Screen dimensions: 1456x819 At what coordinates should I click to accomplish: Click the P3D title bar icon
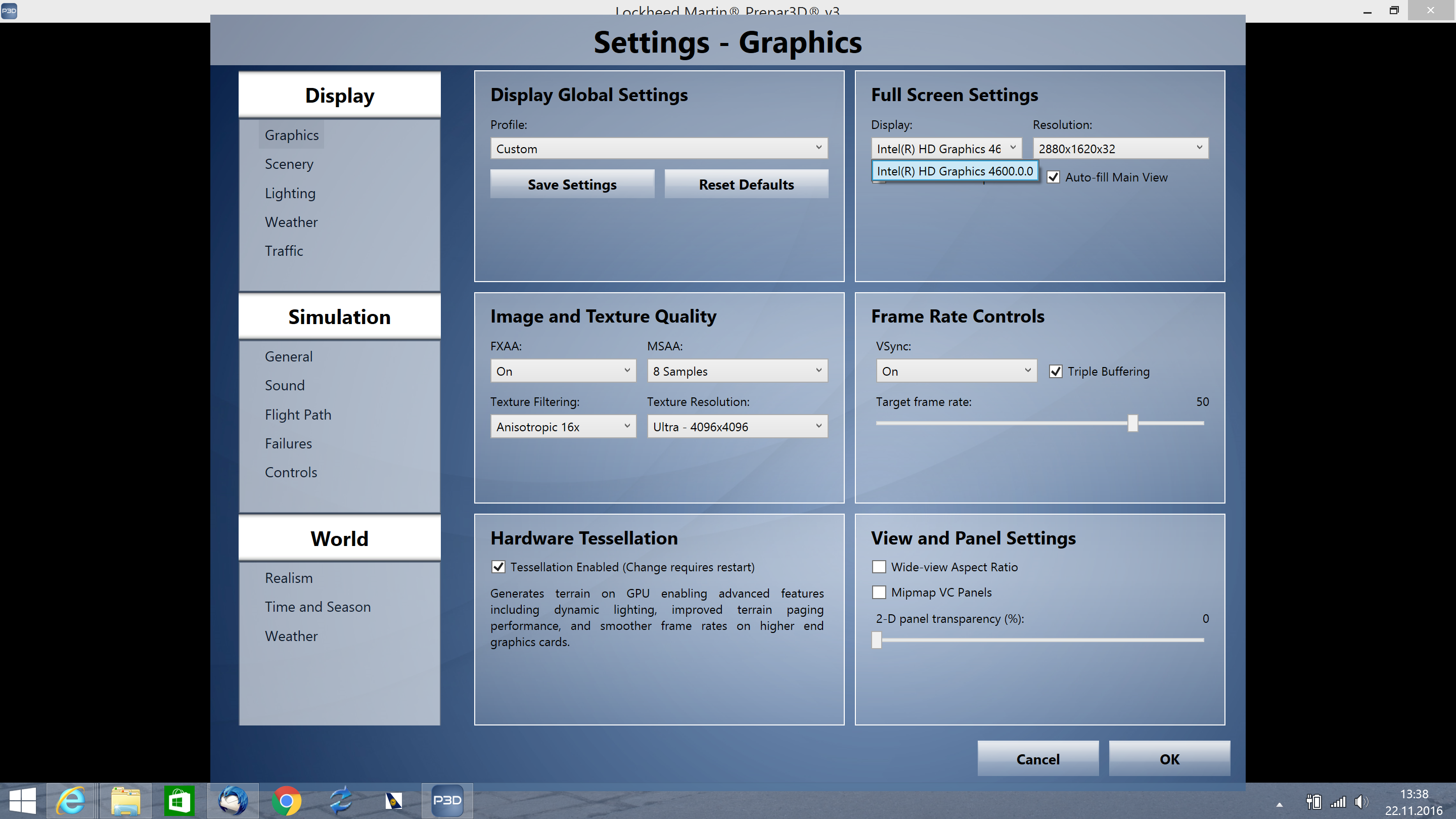(x=9, y=11)
